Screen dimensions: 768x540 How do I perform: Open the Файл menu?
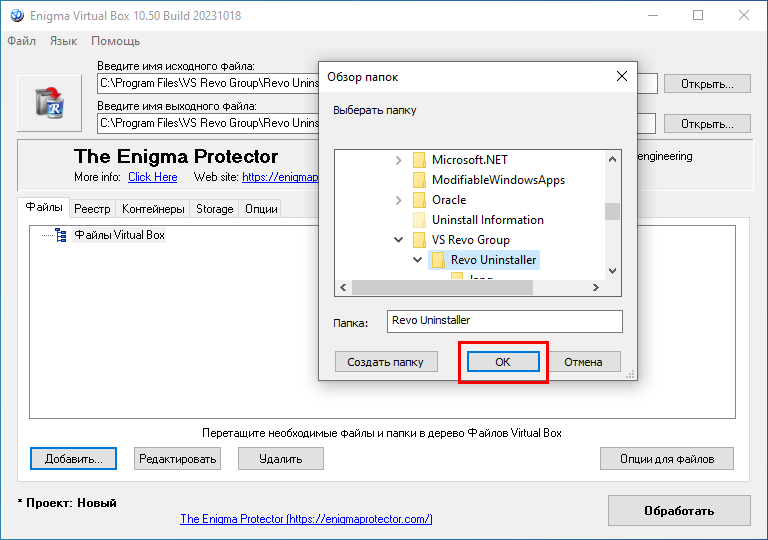point(22,41)
